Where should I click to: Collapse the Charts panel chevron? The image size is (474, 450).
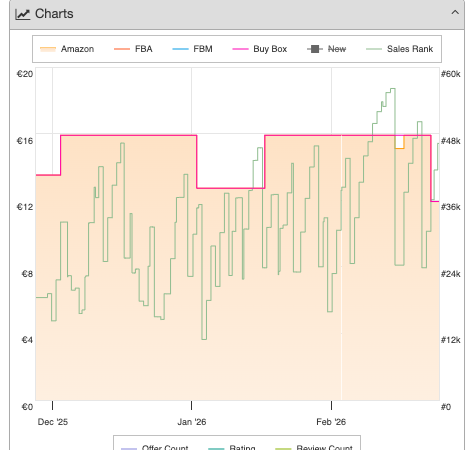pos(455,13)
